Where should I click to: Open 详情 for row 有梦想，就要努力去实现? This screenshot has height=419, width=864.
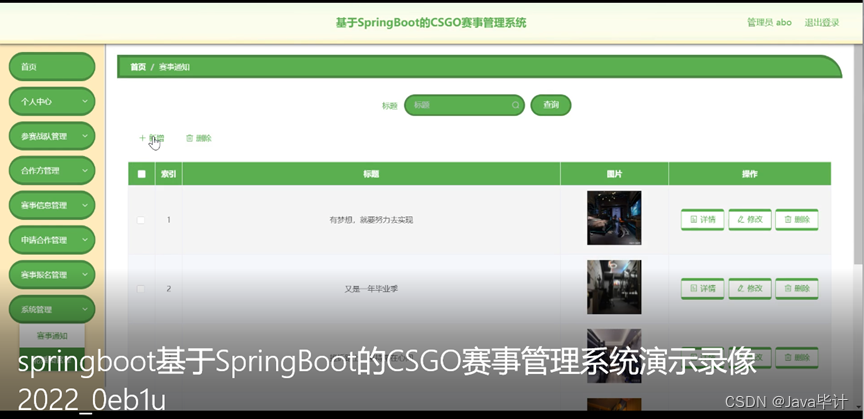(x=703, y=219)
